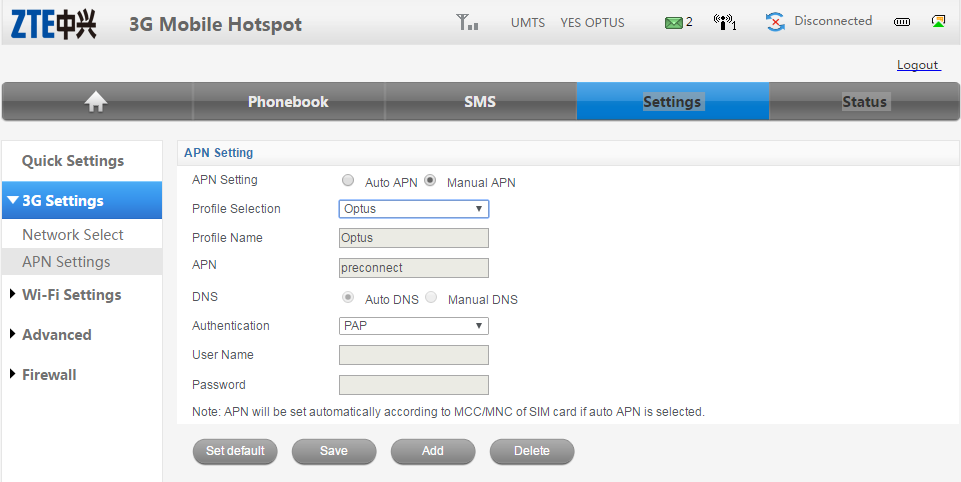Viewport: 961px width, 482px height.
Task: Go to Home via house icon
Action: (x=96, y=101)
